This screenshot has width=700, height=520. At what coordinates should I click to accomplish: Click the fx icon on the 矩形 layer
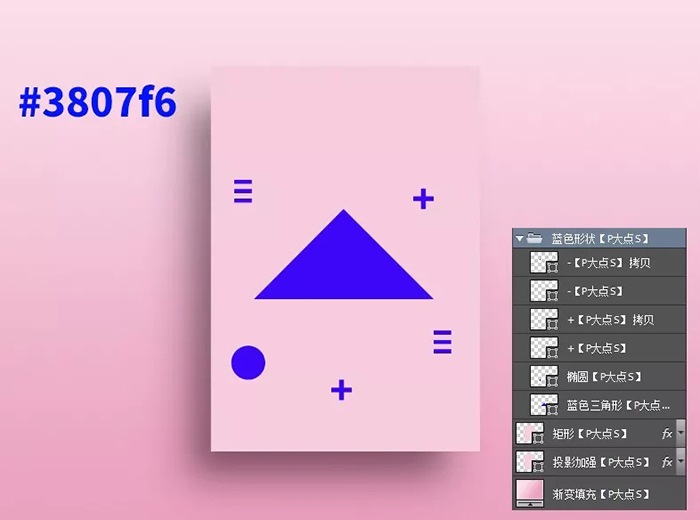pos(667,433)
